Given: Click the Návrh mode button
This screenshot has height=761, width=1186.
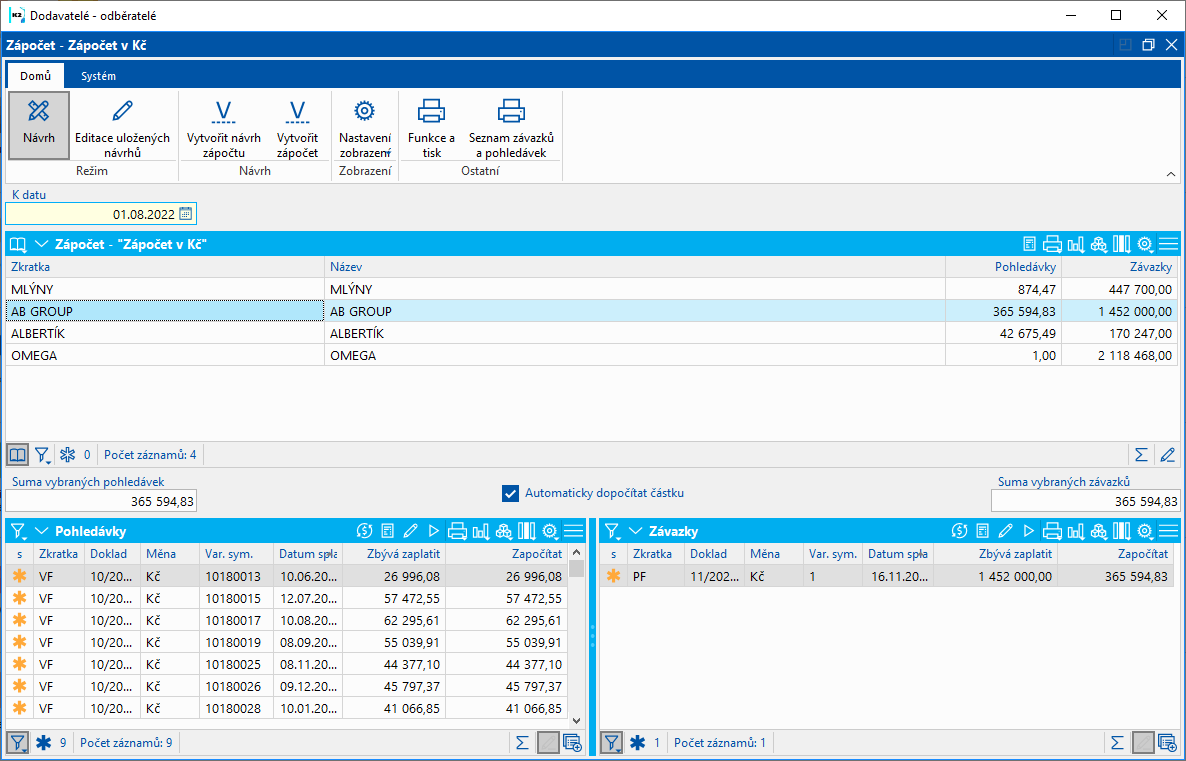Looking at the screenshot, I should pyautogui.click(x=39, y=124).
